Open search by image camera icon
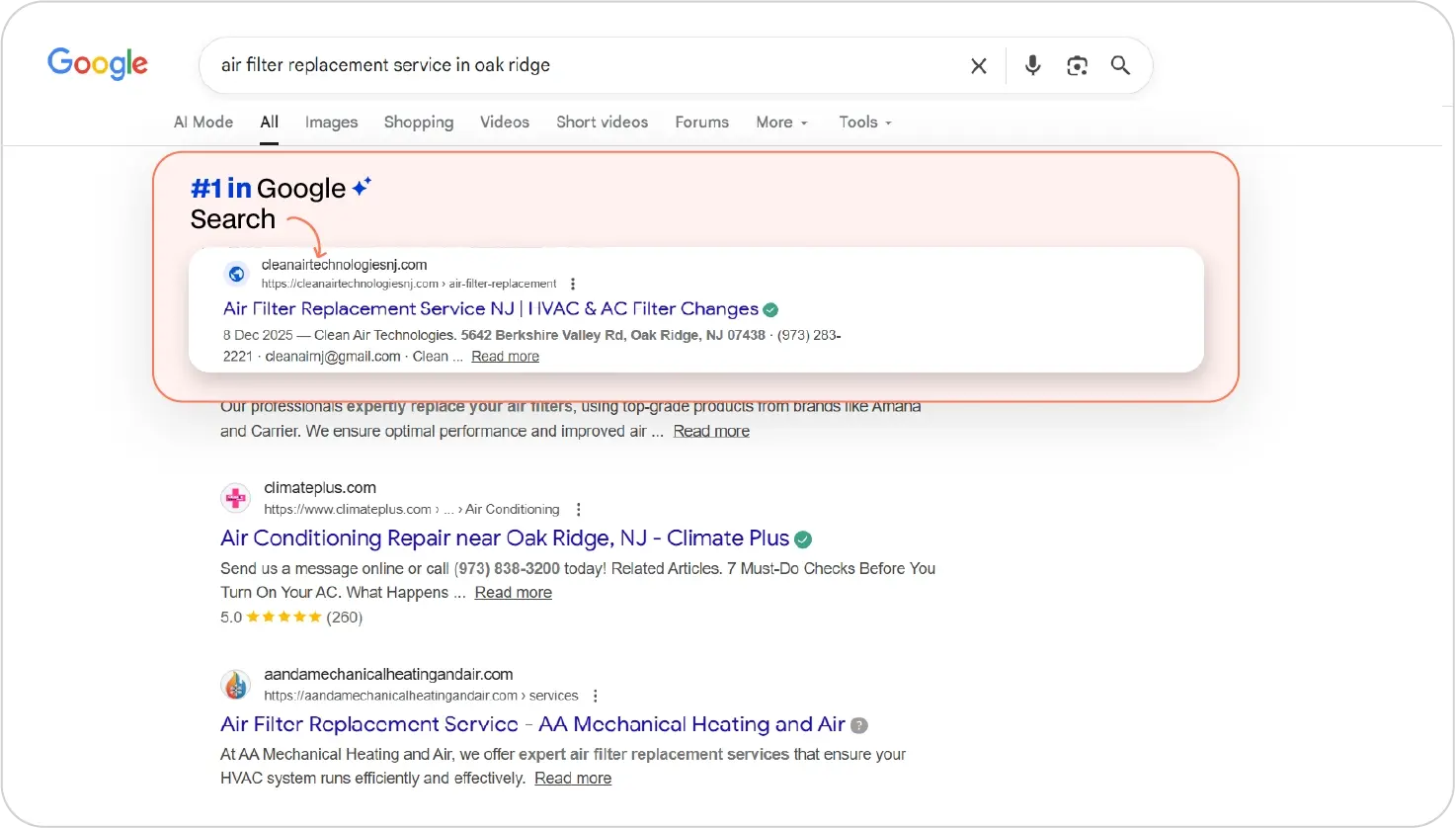This screenshot has width=1456, height=828. 1077,65
